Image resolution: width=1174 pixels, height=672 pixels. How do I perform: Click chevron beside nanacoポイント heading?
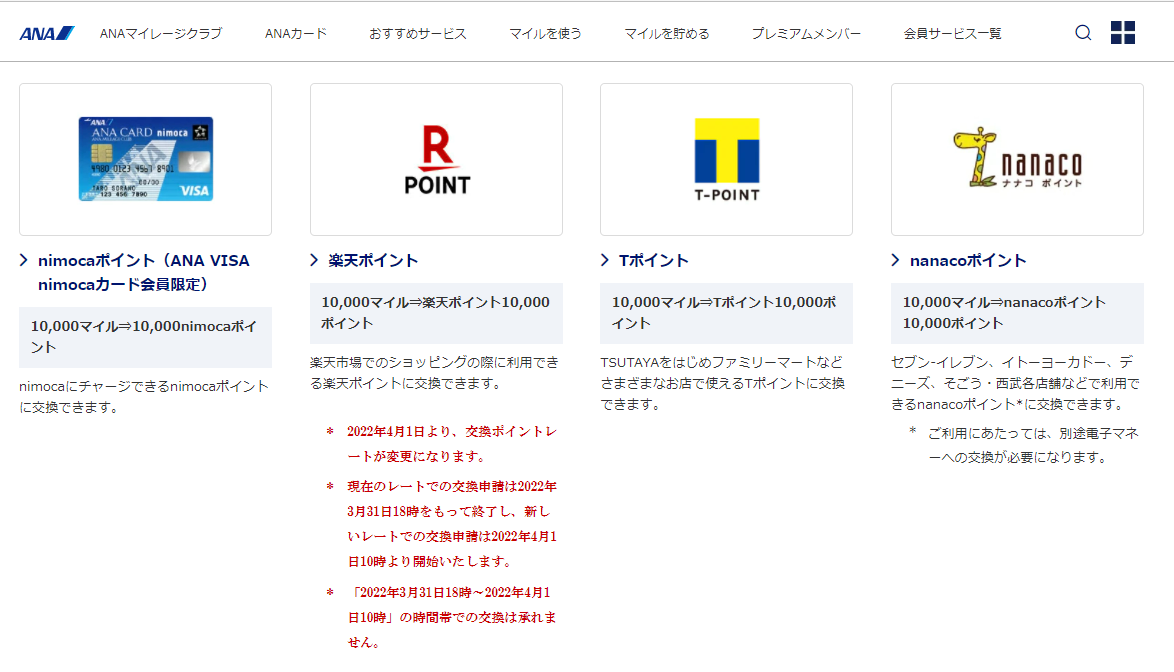coord(896,260)
